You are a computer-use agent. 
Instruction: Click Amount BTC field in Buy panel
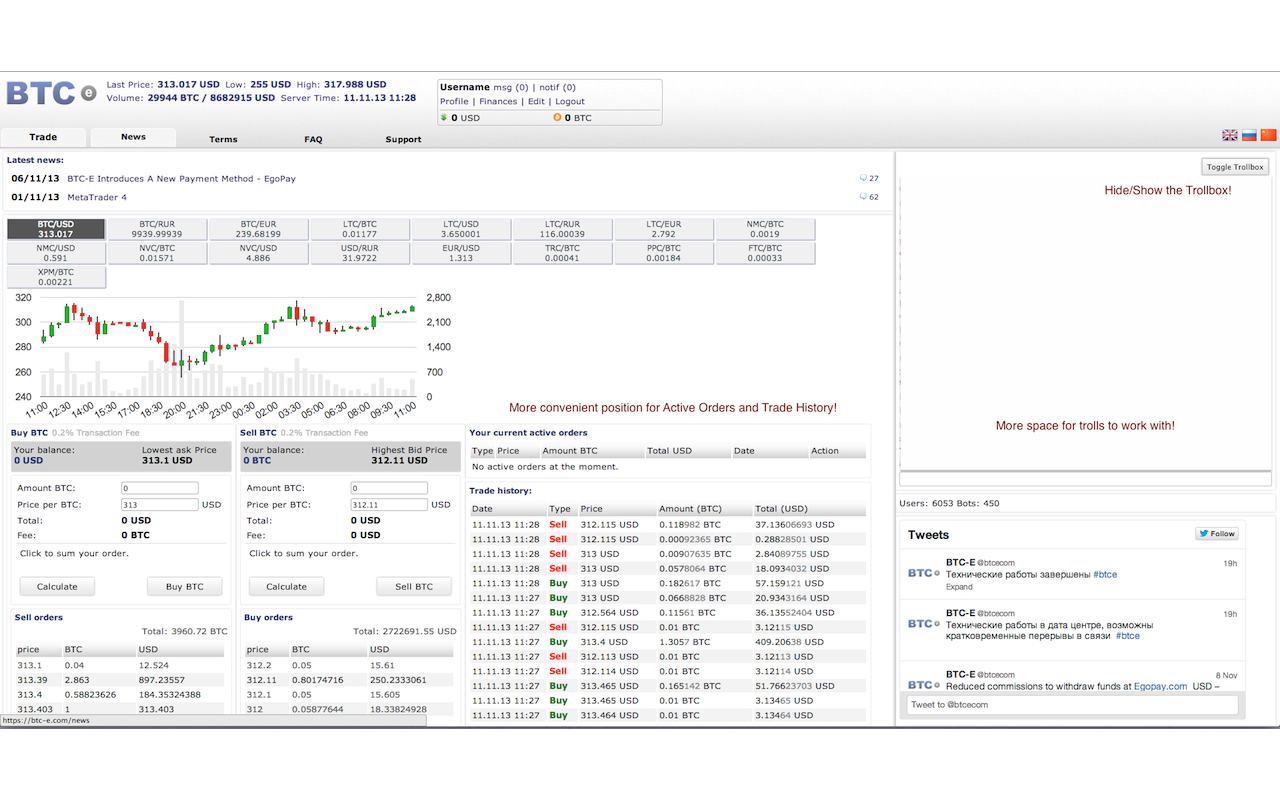(x=160, y=488)
